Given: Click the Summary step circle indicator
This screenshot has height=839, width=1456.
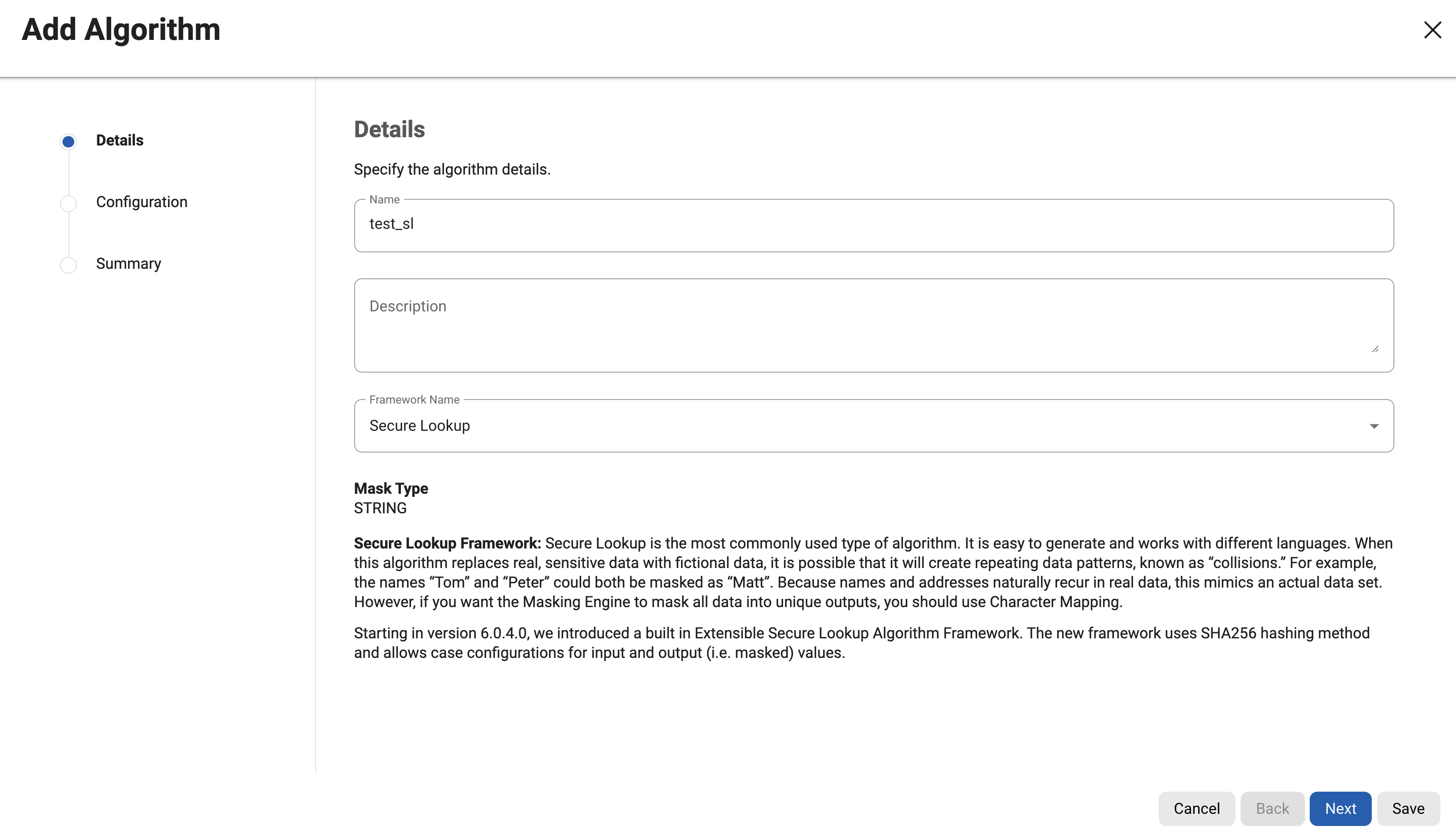Looking at the screenshot, I should (69, 265).
